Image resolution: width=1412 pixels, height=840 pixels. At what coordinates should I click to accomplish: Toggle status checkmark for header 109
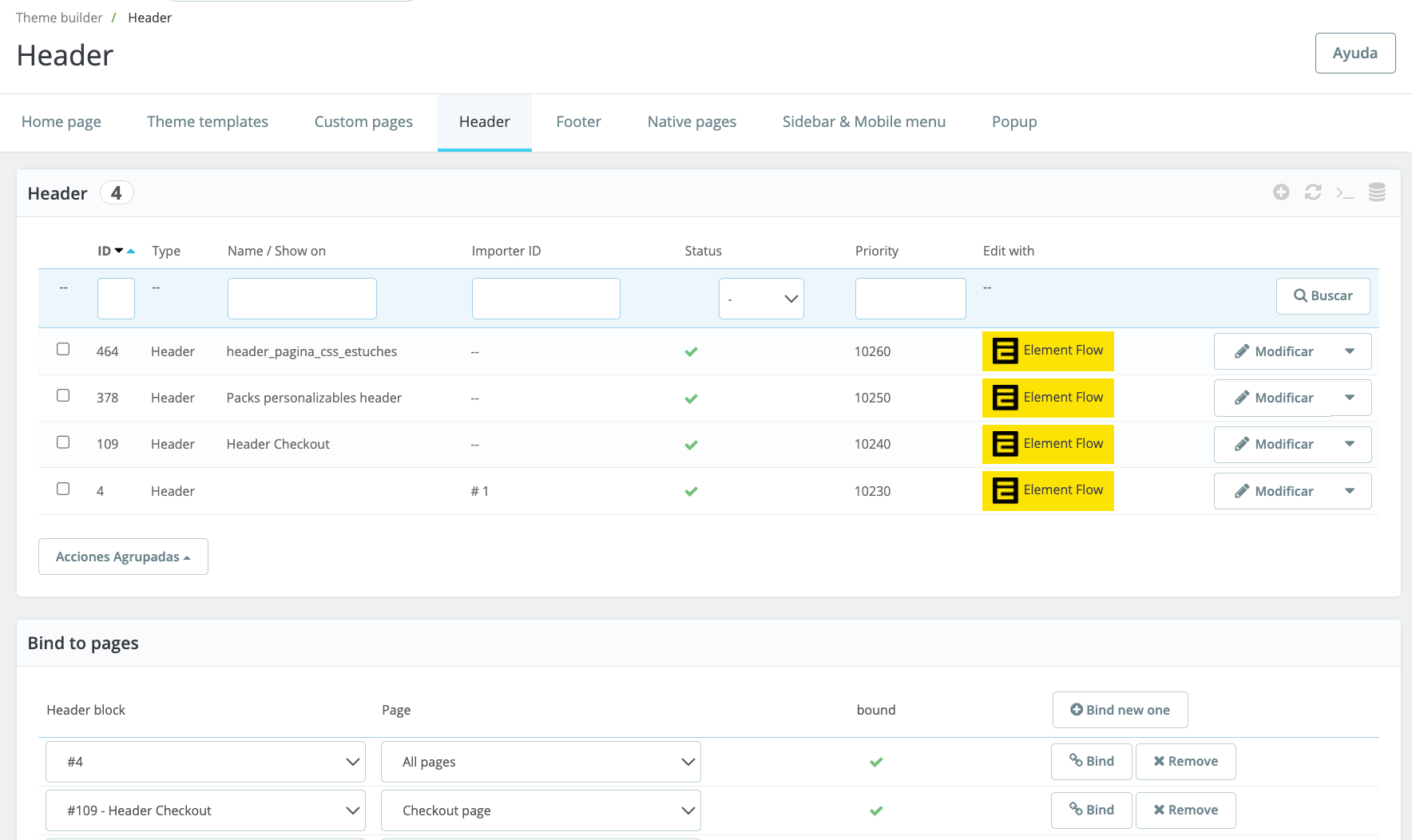click(692, 445)
